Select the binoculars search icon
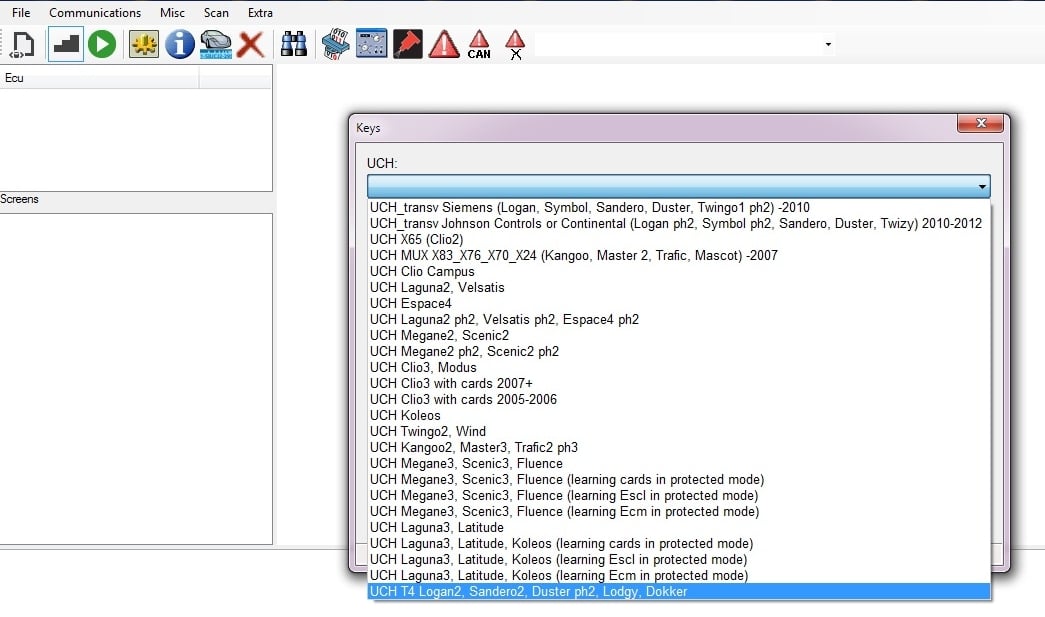Viewport: 1045px width, 617px height. 293,44
